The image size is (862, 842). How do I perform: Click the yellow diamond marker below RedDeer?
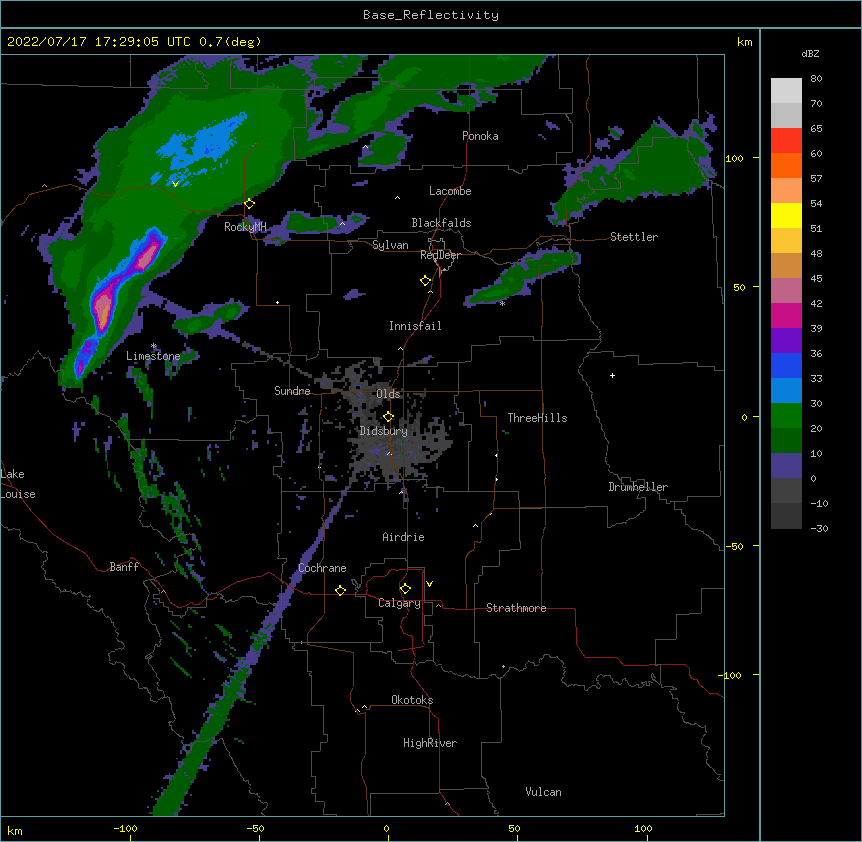pyautogui.click(x=426, y=281)
